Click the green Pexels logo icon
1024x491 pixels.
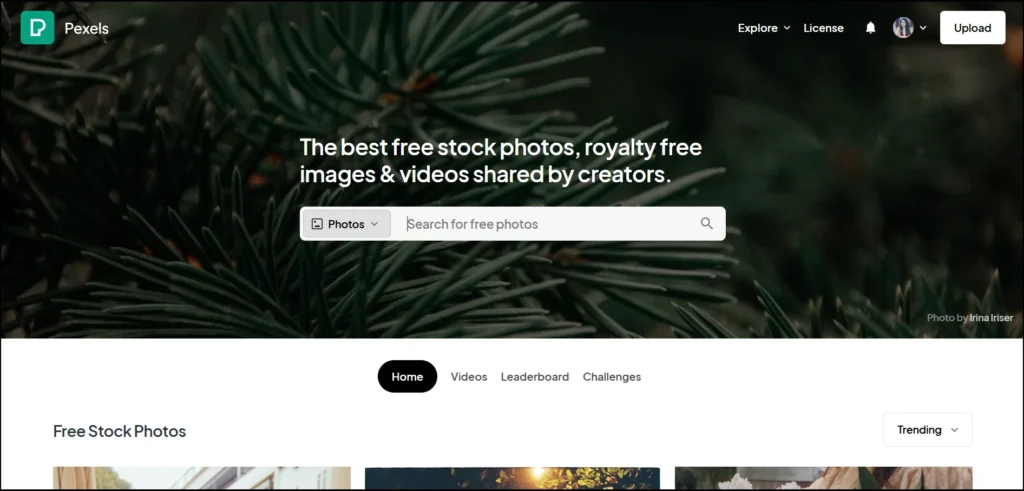[37, 27]
